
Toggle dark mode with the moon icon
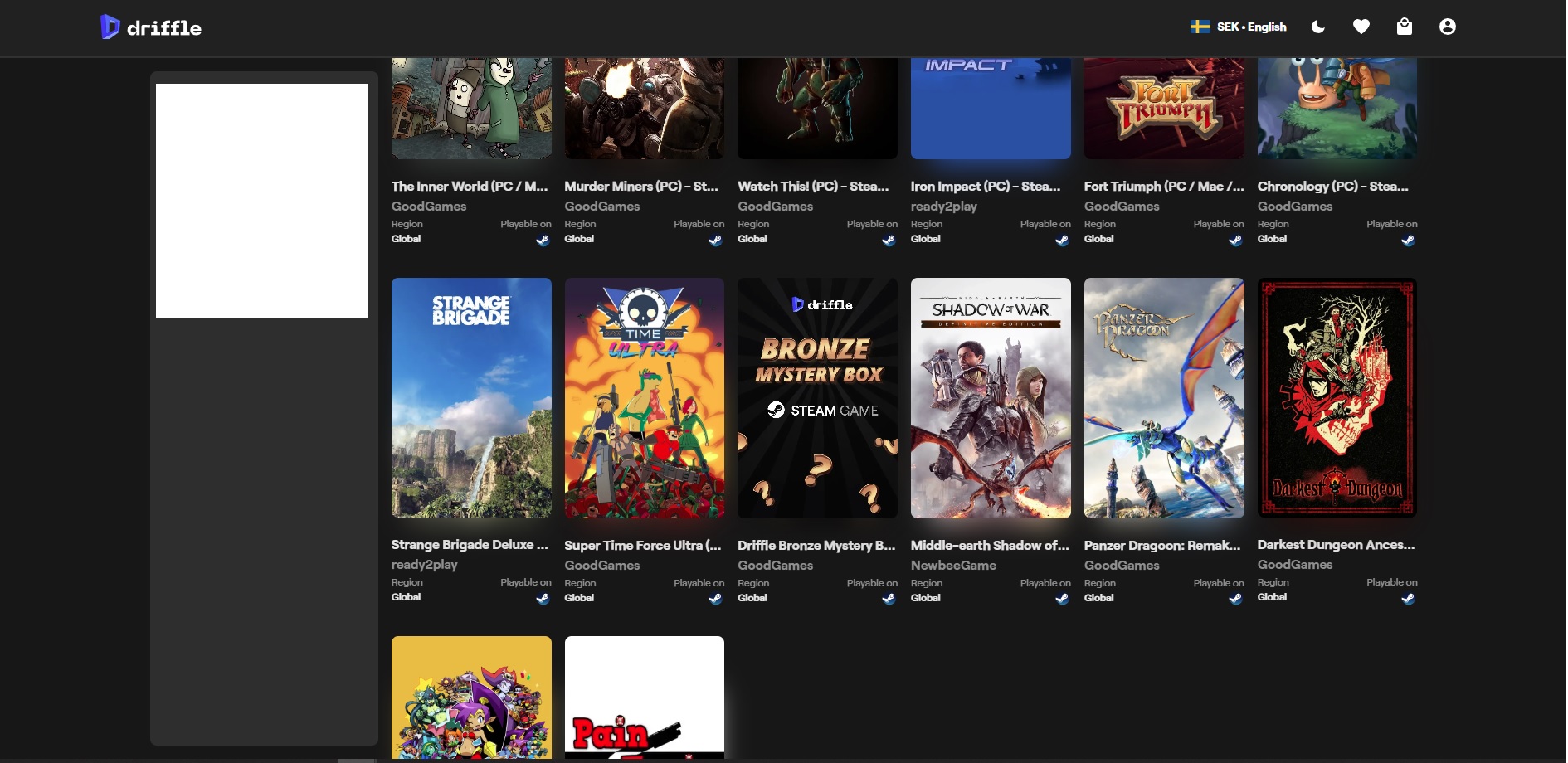click(x=1317, y=27)
